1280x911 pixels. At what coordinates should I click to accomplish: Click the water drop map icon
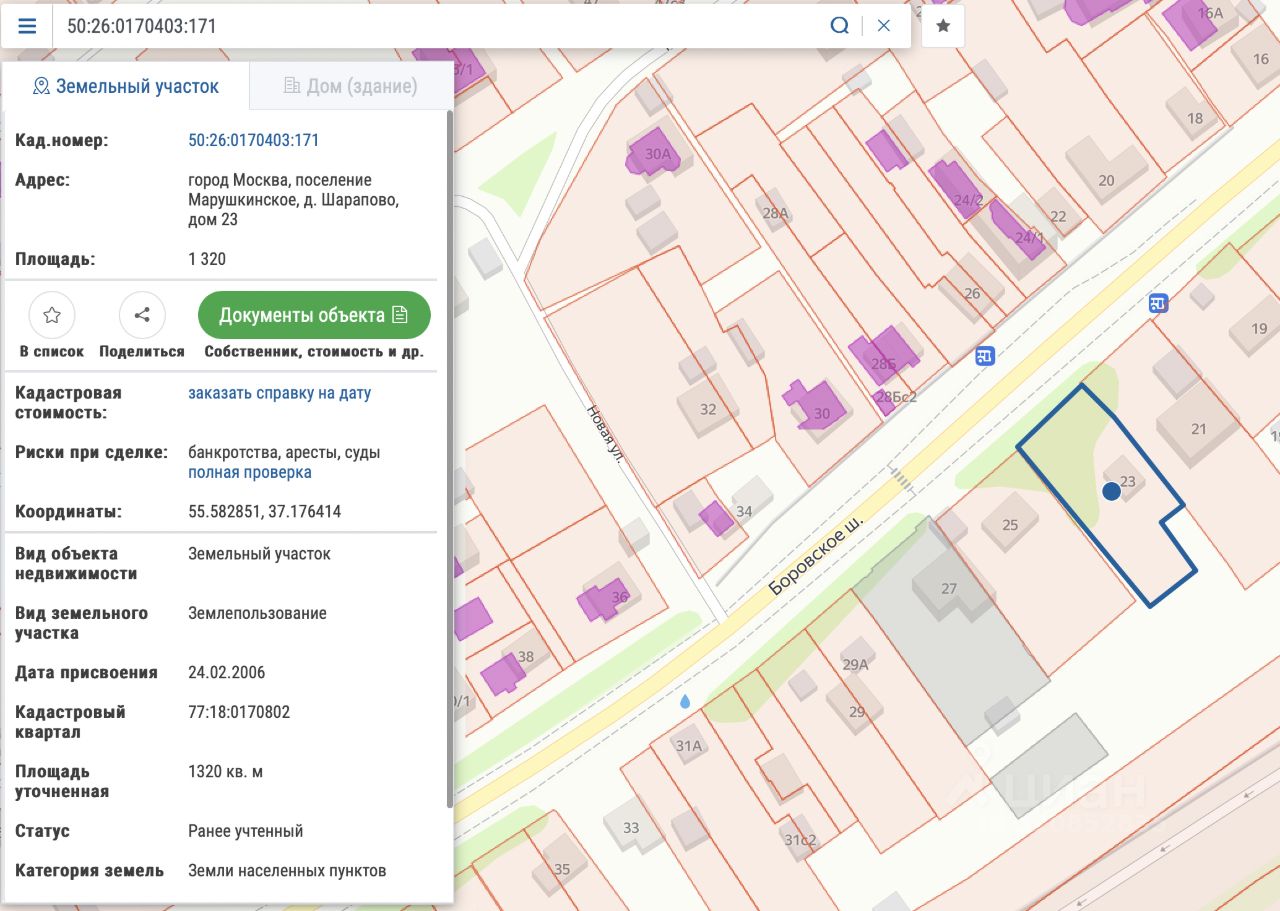685,702
